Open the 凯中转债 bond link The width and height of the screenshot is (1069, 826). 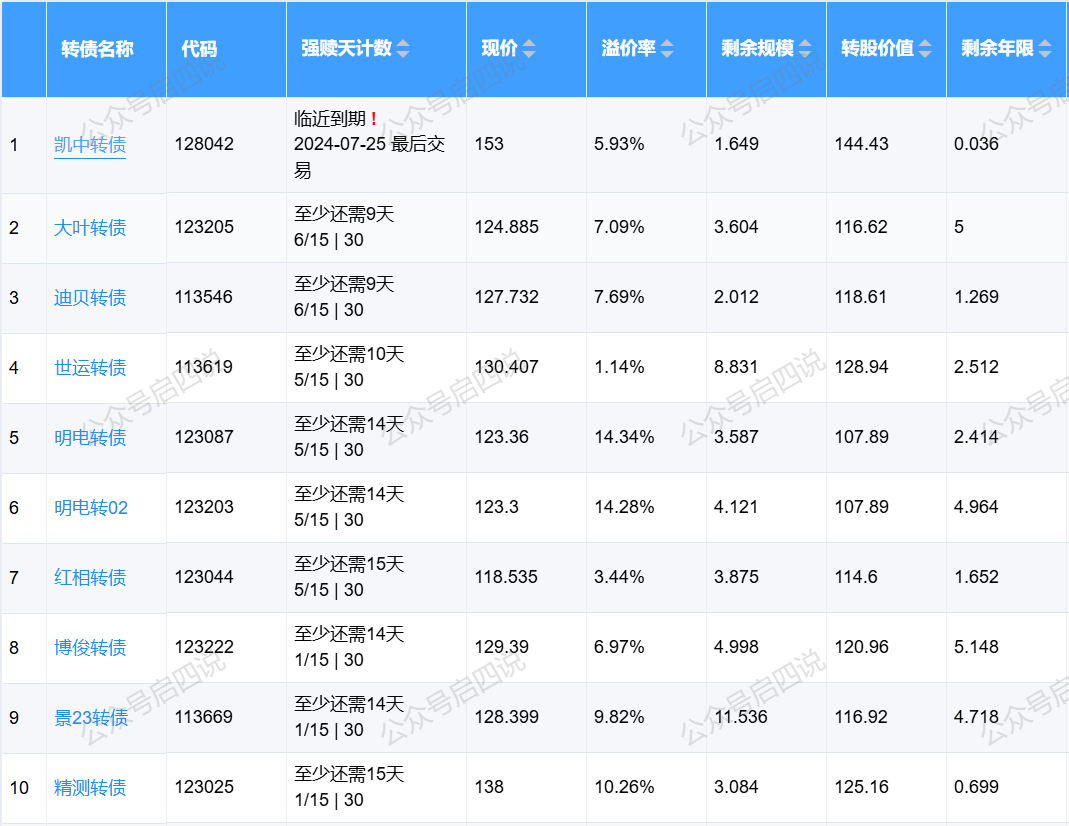(x=90, y=145)
